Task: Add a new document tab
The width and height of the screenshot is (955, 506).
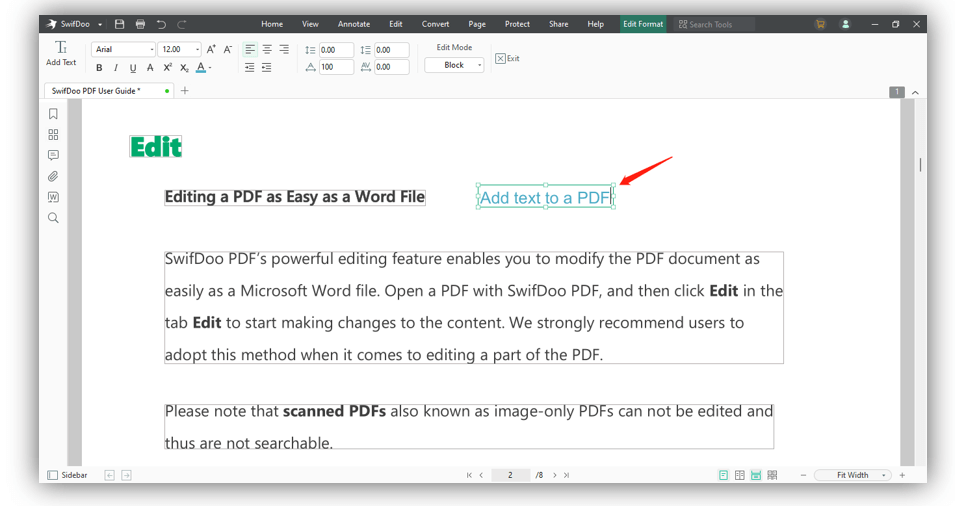Action: point(185,91)
